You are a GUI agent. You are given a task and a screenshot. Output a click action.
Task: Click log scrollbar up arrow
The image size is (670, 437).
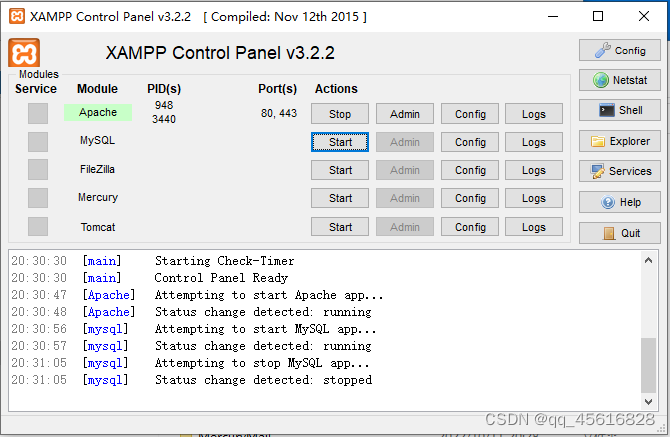pos(648,260)
